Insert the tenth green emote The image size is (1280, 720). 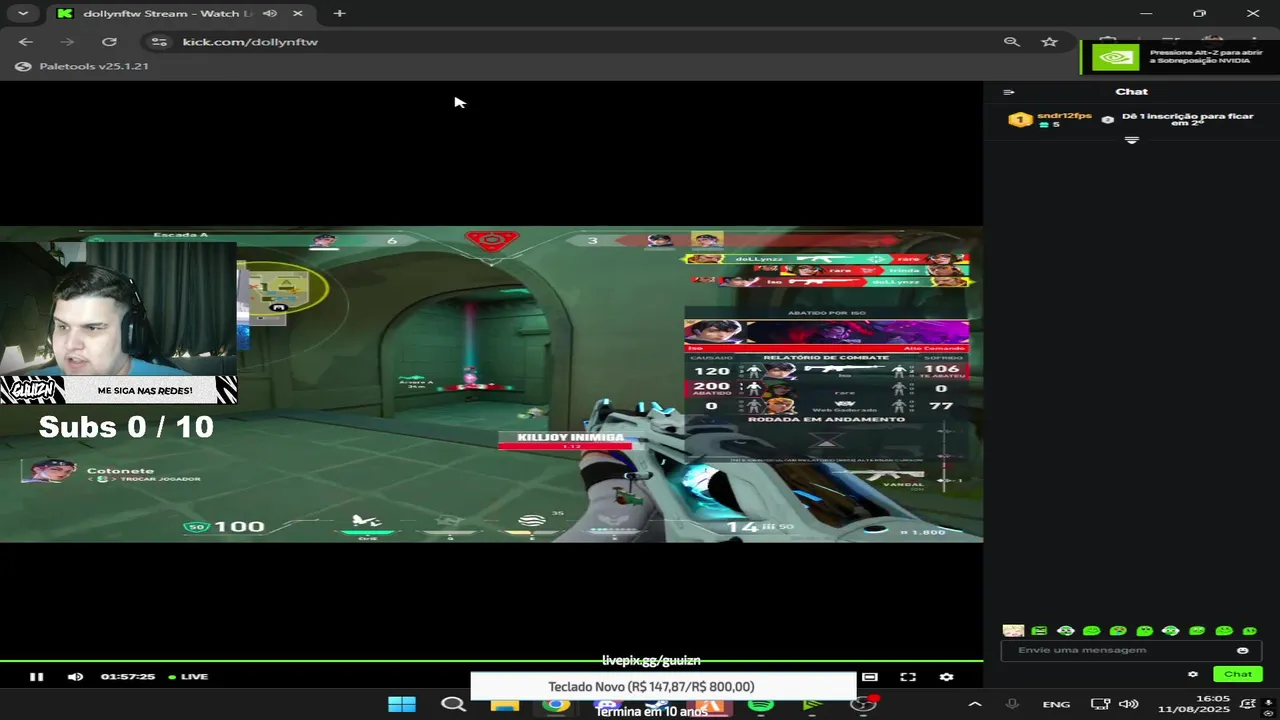[1250, 631]
